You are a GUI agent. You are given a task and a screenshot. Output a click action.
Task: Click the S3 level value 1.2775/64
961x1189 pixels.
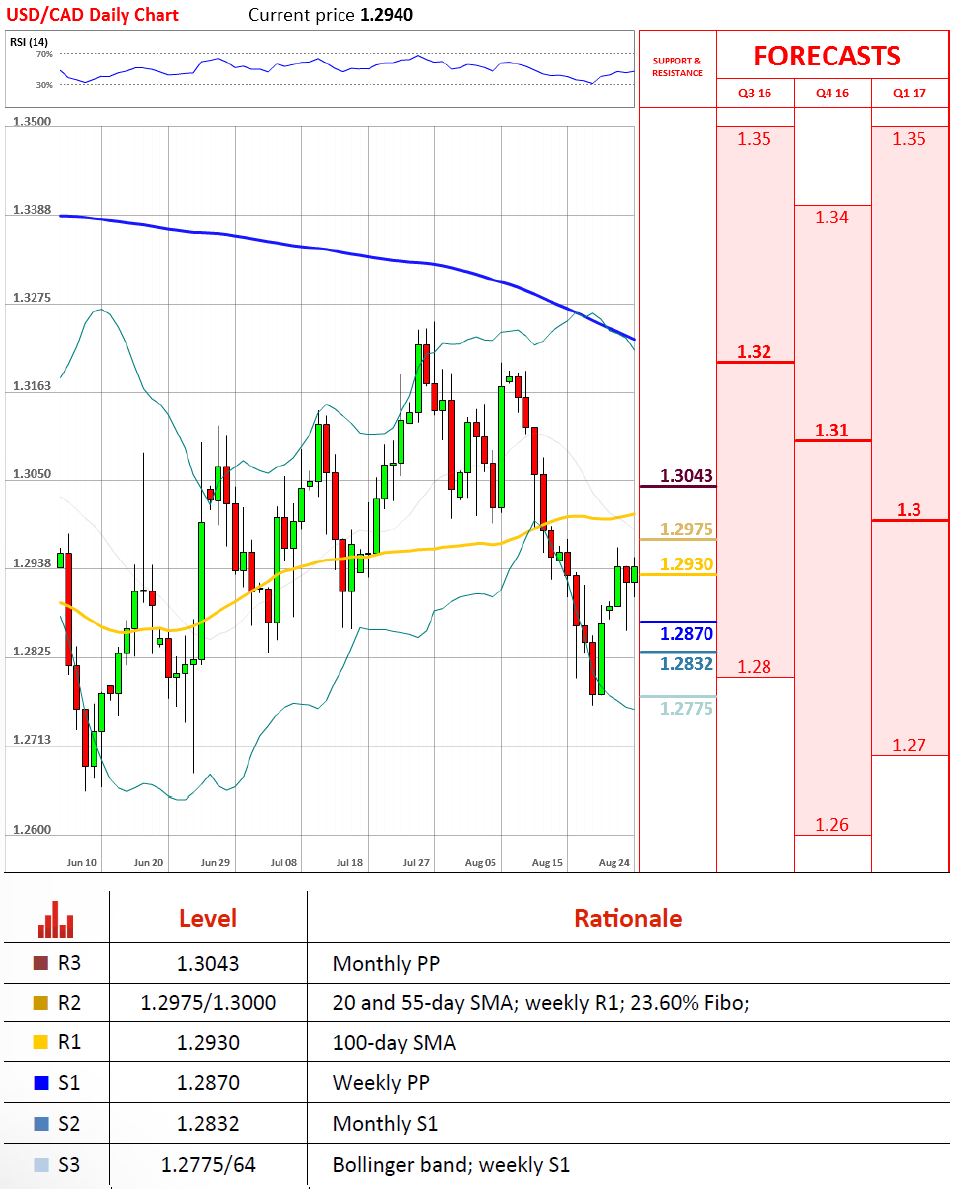point(208,1165)
